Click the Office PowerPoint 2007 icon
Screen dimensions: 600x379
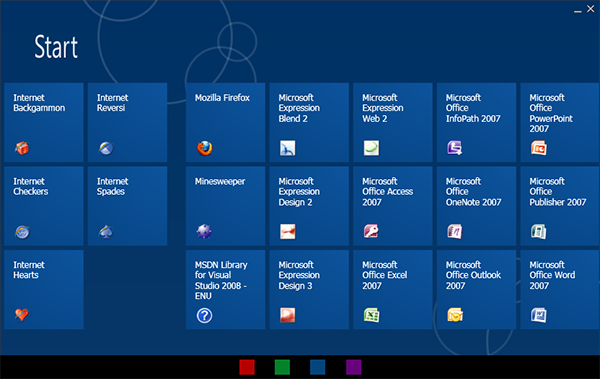point(539,148)
